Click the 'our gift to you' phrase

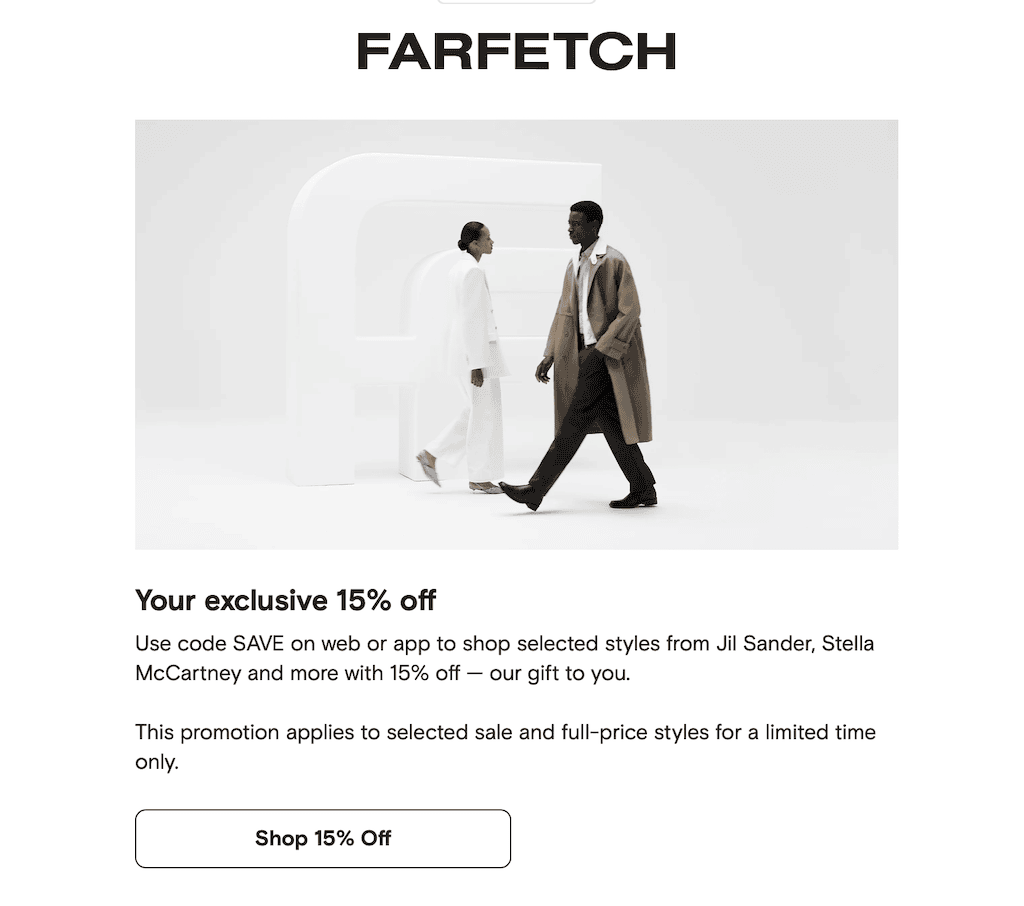[560, 673]
